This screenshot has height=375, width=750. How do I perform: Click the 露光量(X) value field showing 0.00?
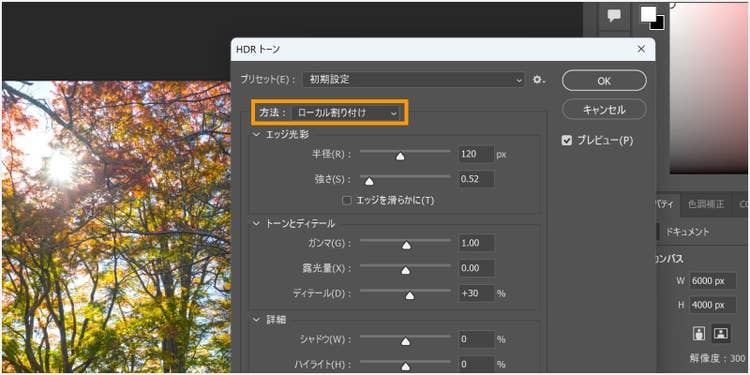(x=476, y=268)
